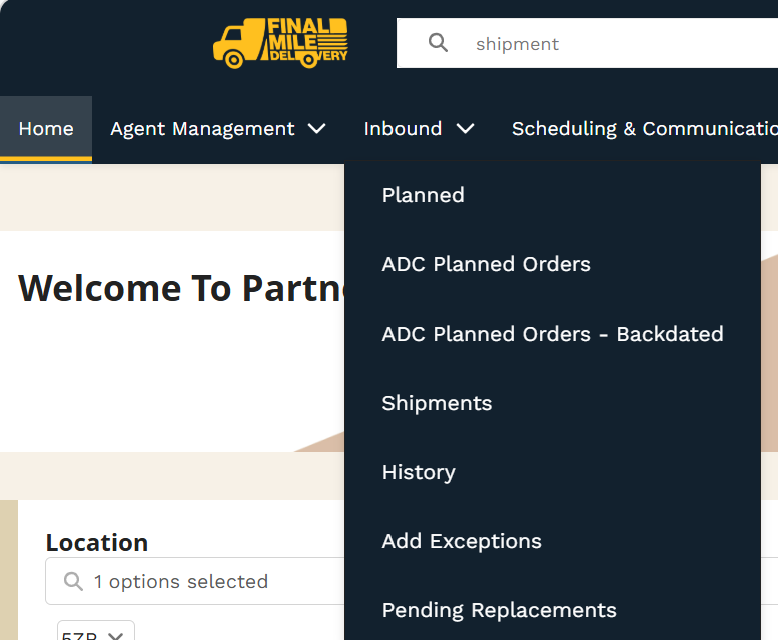The width and height of the screenshot is (778, 640).
Task: Open the Home tab
Action: [x=46, y=129]
